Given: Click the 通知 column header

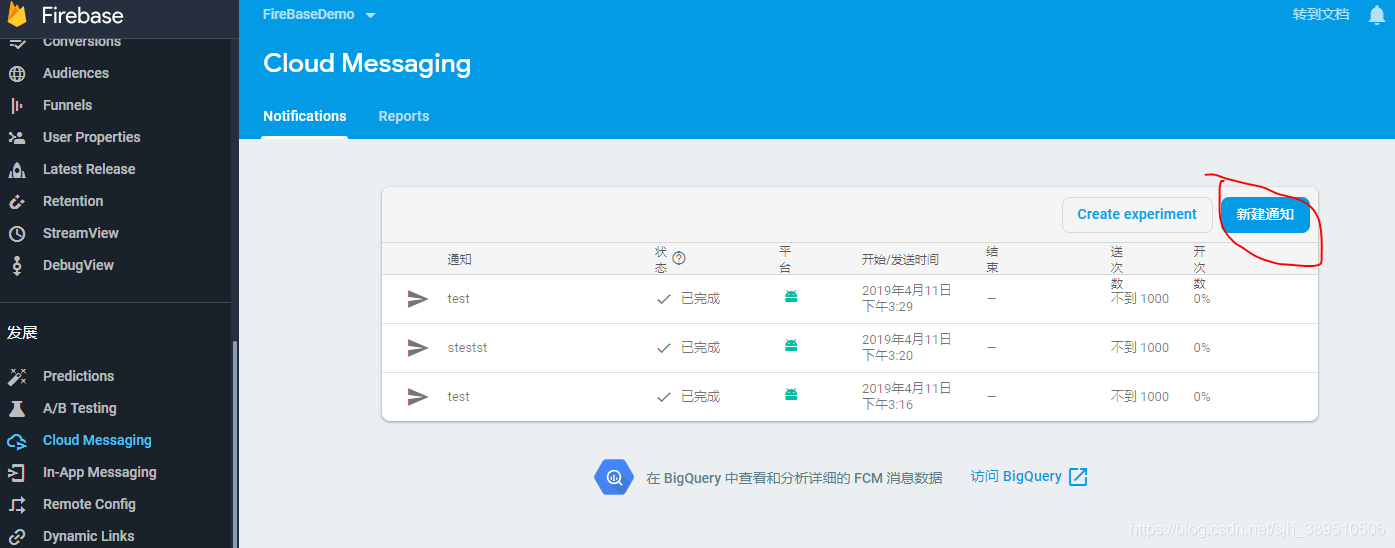Looking at the screenshot, I should pyautogui.click(x=459, y=259).
